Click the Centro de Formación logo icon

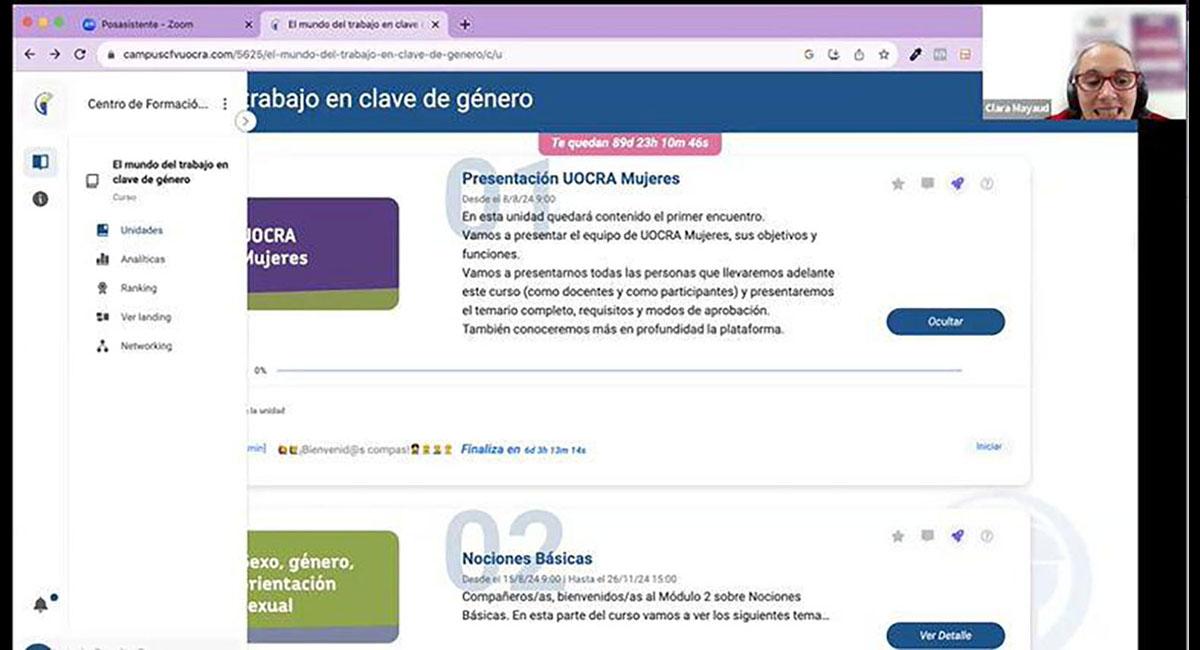41,103
